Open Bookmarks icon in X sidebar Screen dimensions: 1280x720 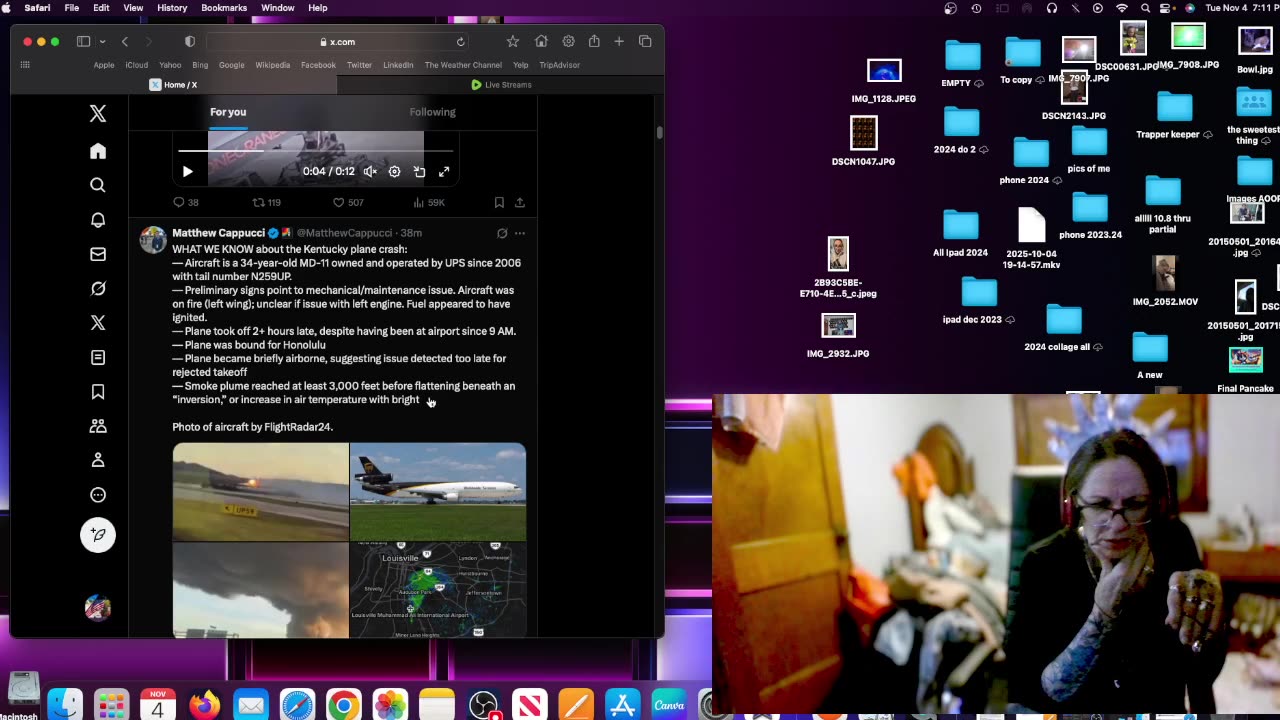tap(98, 392)
